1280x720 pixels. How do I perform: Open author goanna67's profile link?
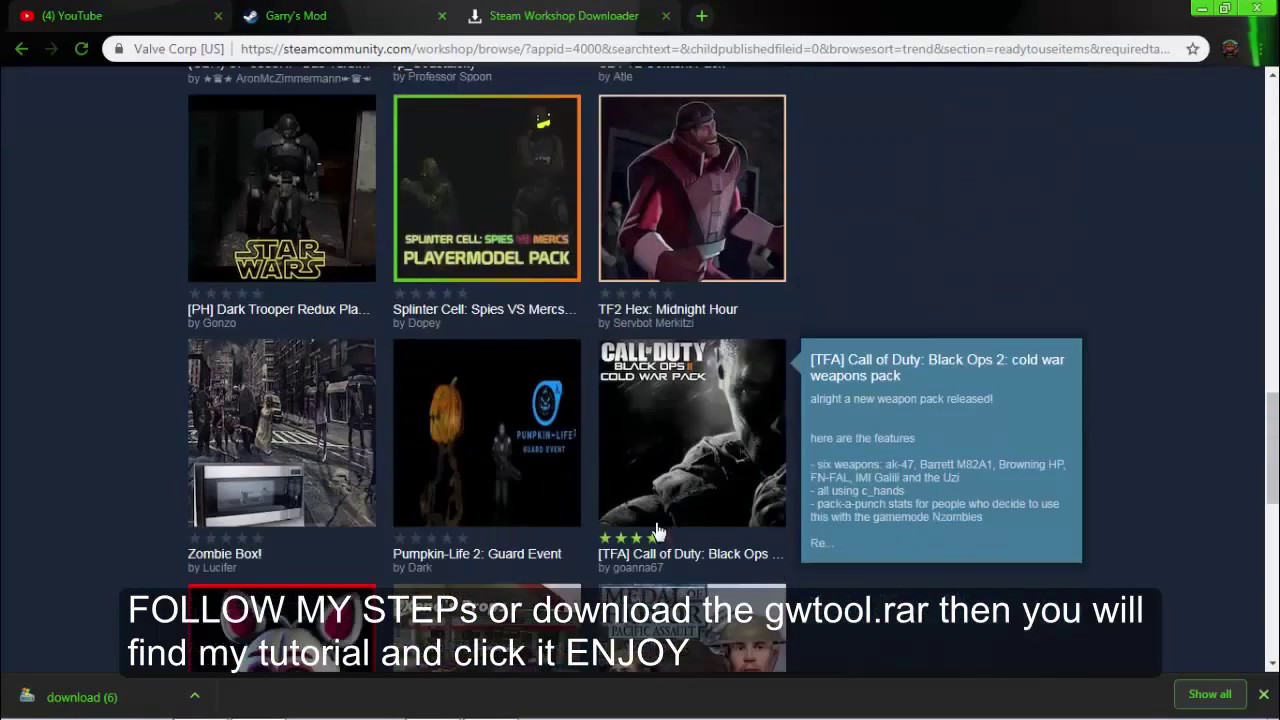pos(638,567)
